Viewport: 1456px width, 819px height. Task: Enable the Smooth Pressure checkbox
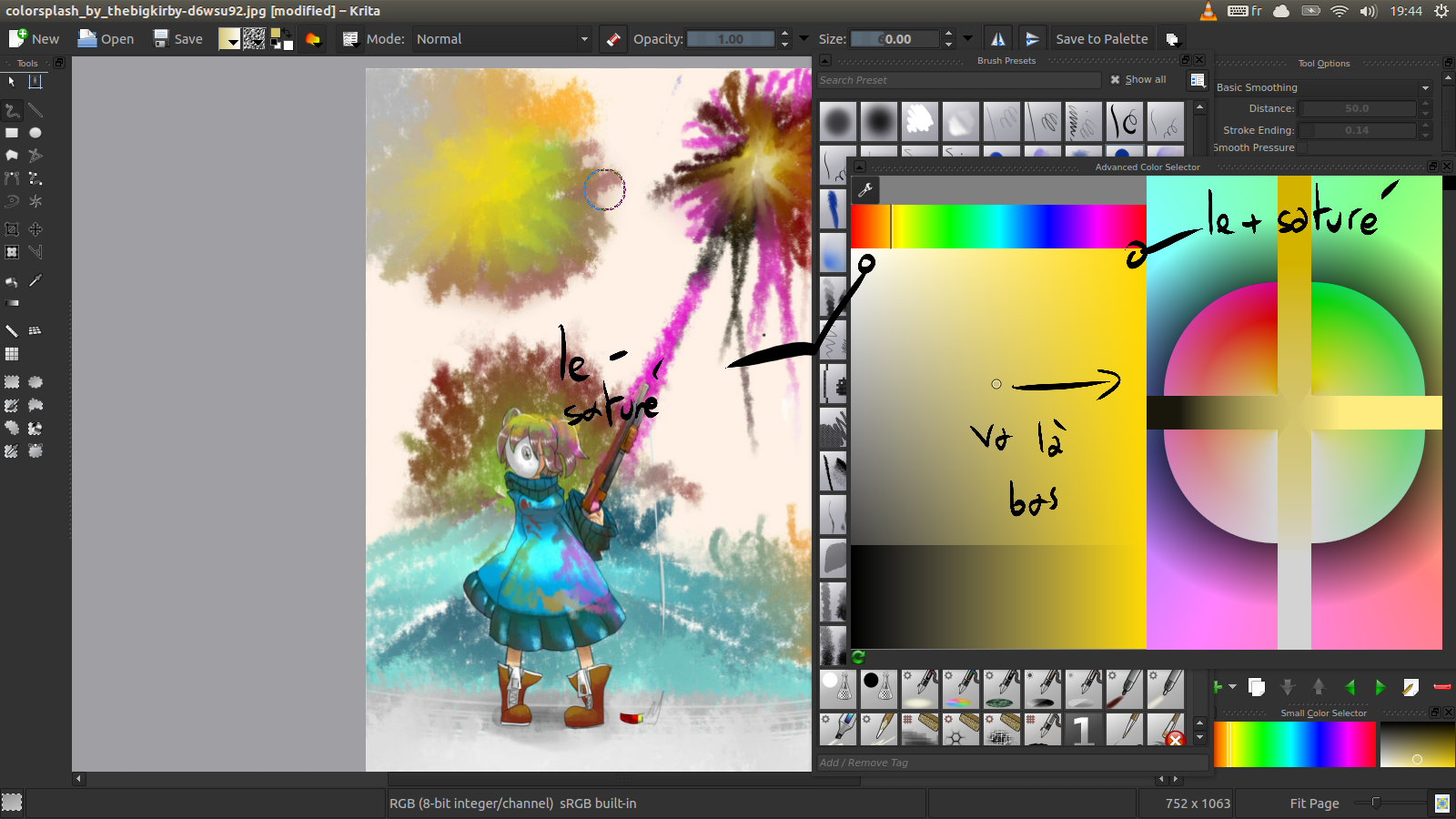coord(1301,147)
